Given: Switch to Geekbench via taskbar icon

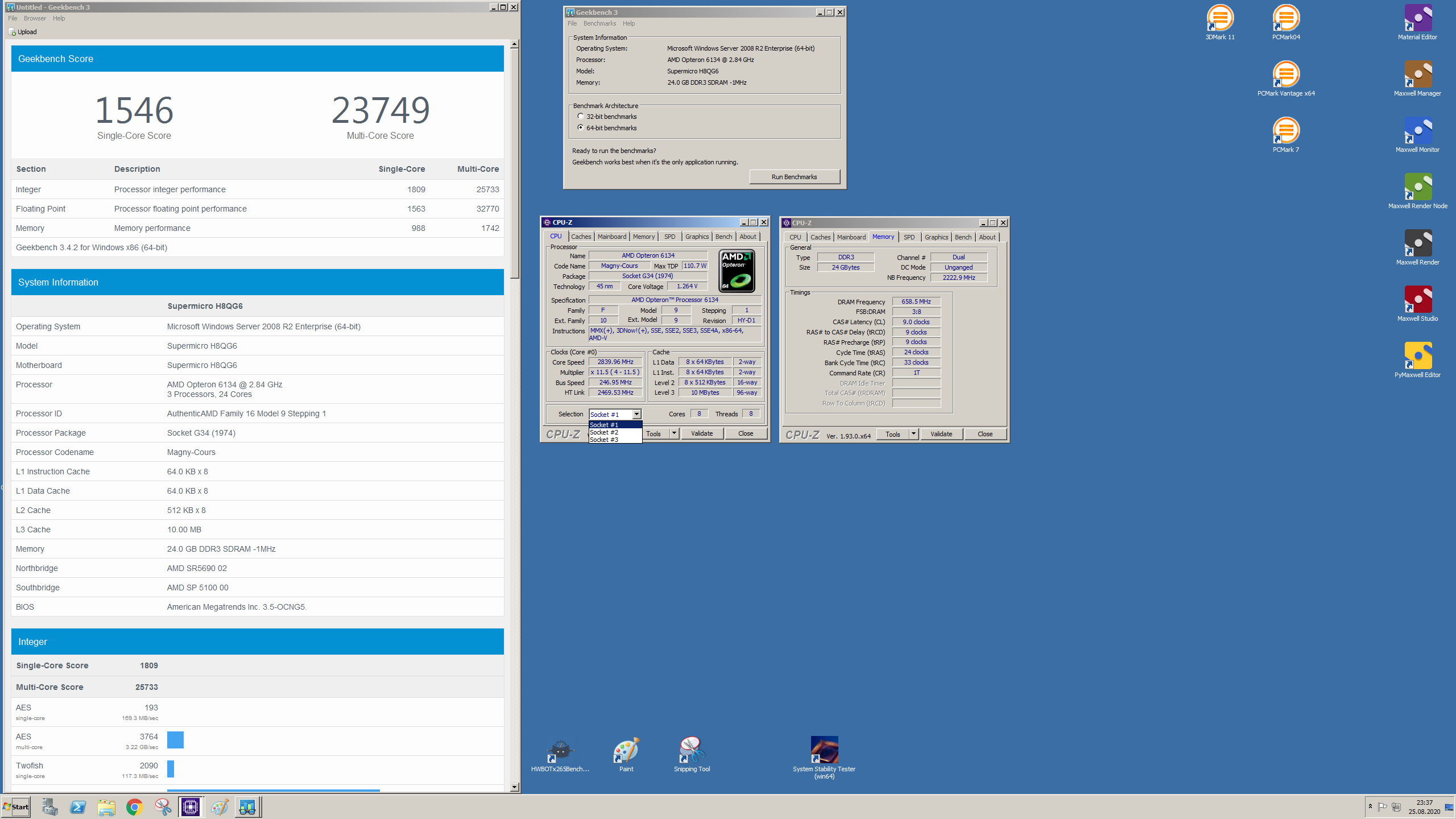Looking at the screenshot, I should coord(247,807).
